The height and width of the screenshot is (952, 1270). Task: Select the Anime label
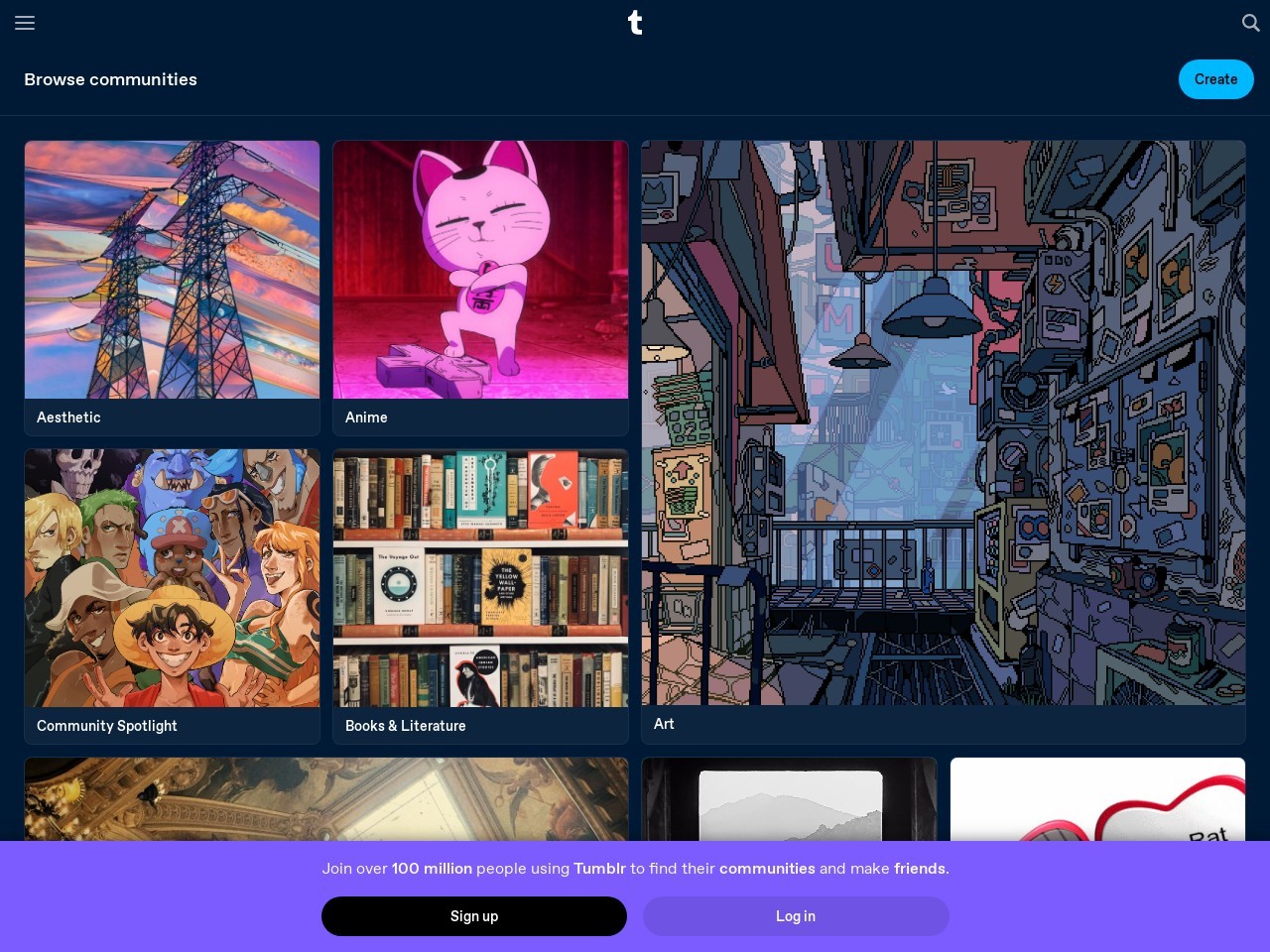pyautogui.click(x=366, y=417)
